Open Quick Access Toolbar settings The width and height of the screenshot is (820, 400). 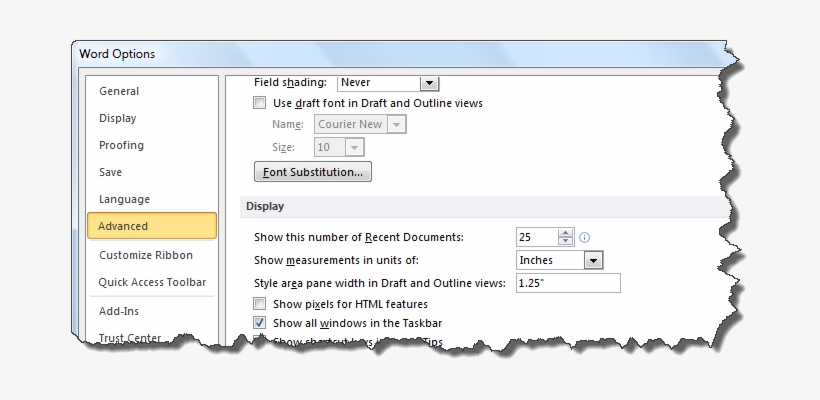tap(152, 282)
